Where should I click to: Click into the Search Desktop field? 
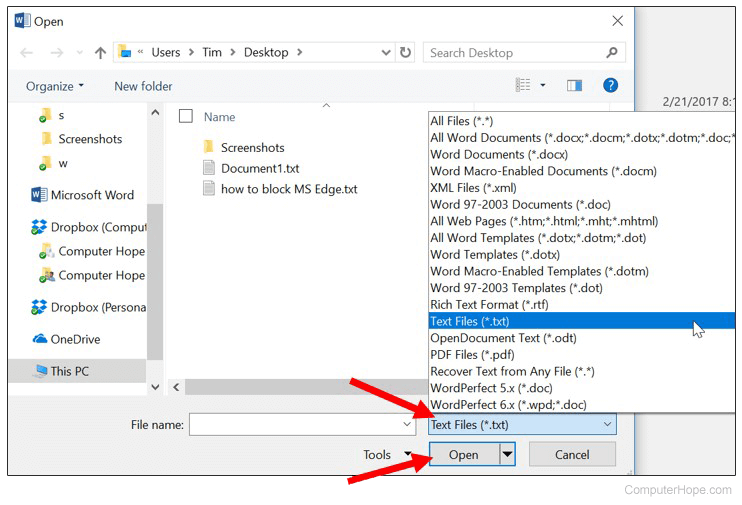524,52
